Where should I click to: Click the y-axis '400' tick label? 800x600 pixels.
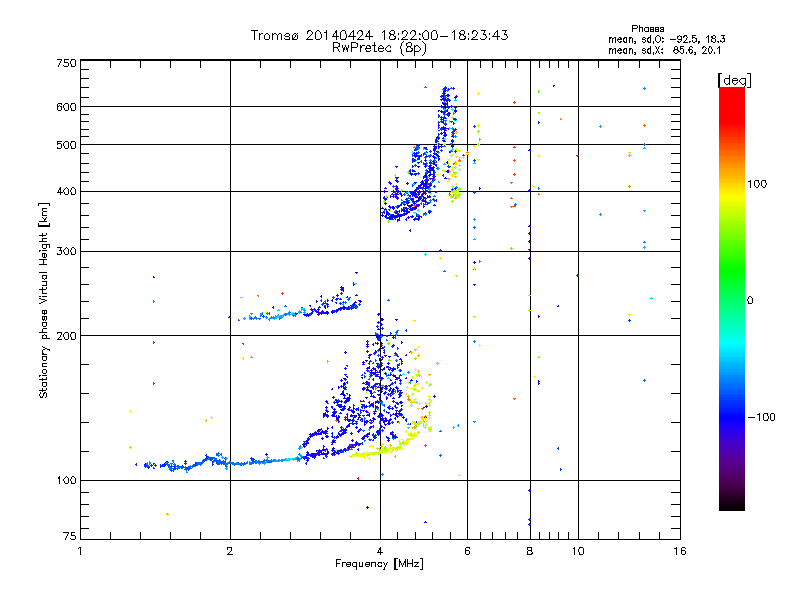coord(66,192)
